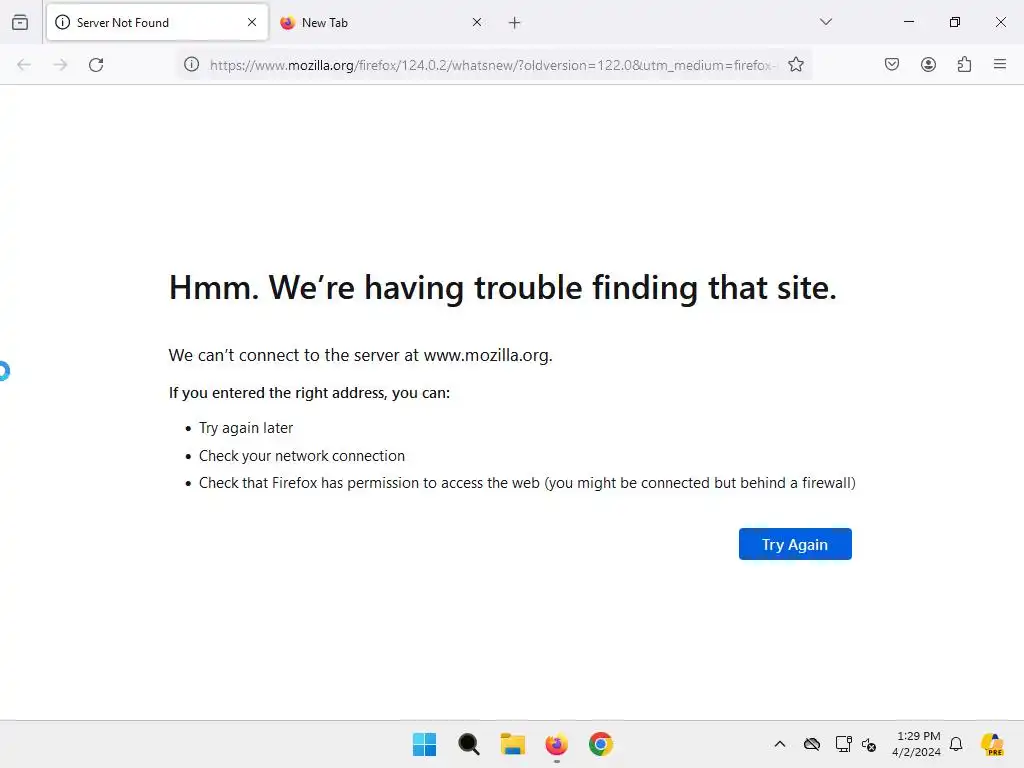Open a new tab with the plus button
The width and height of the screenshot is (1024, 768).
pyautogui.click(x=515, y=23)
